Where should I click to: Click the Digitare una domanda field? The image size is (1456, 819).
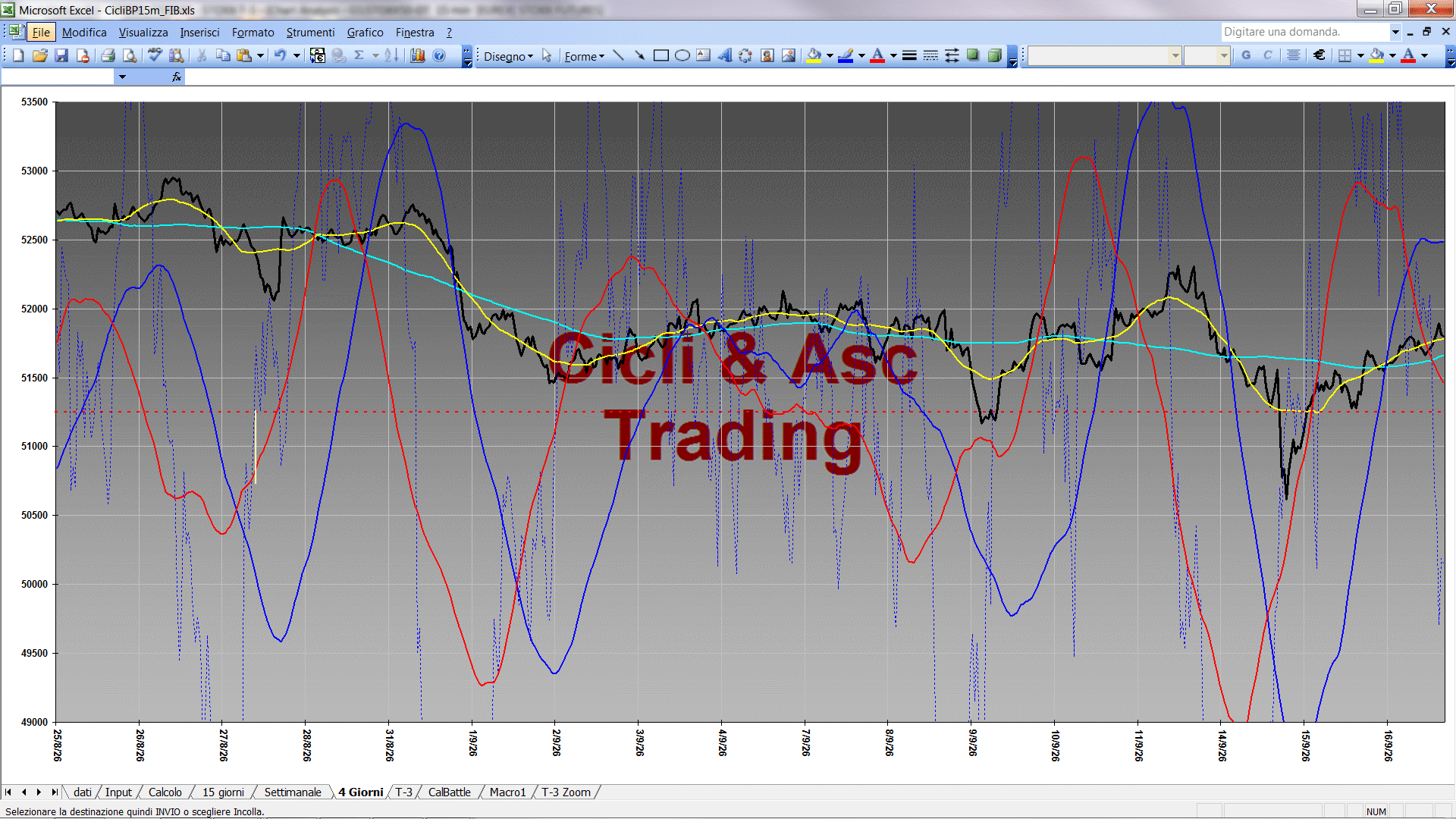[x=1304, y=32]
